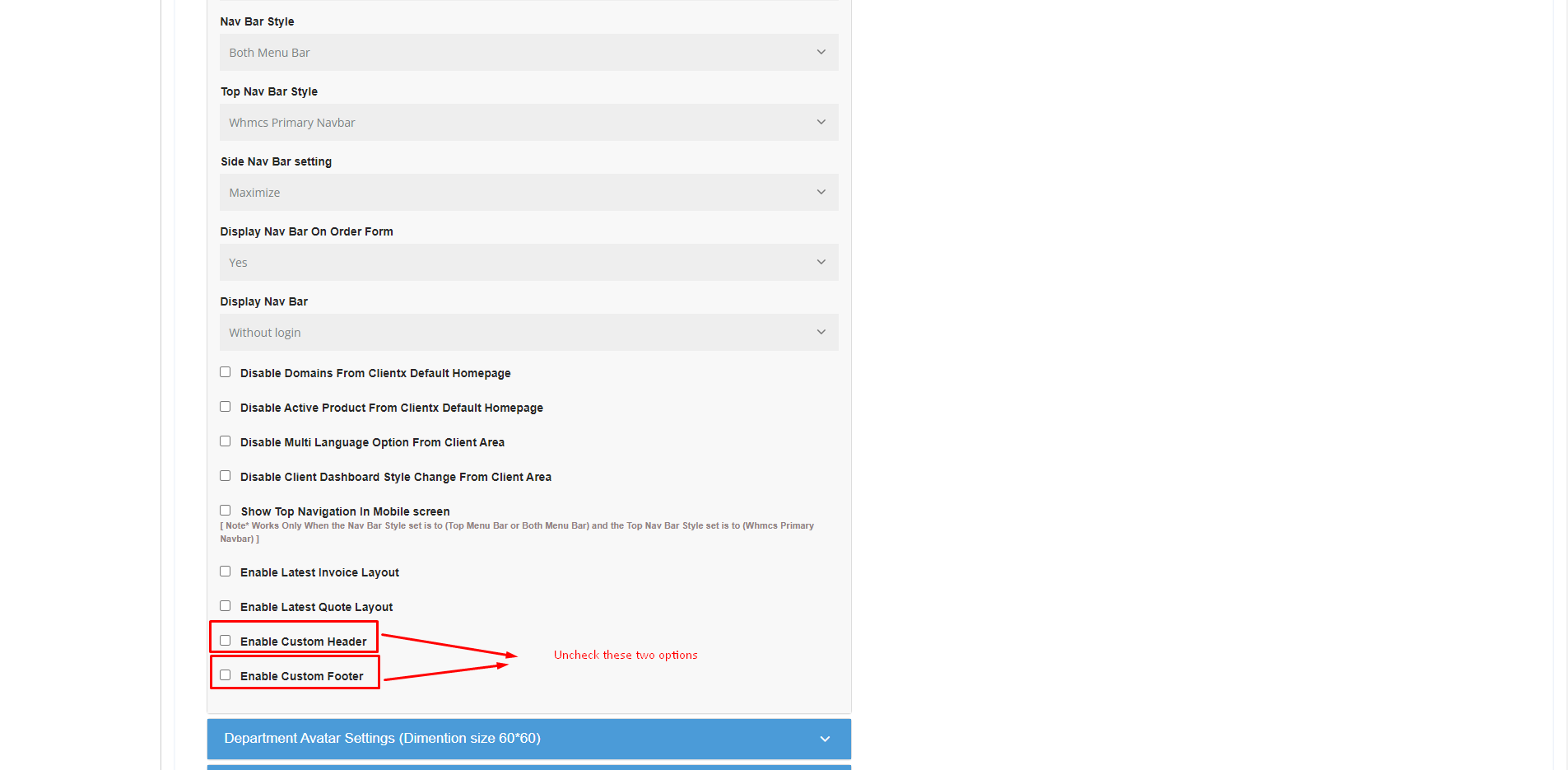Enable Disable Multi Language Option checkbox
The height and width of the screenshot is (770, 1568).
(226, 441)
